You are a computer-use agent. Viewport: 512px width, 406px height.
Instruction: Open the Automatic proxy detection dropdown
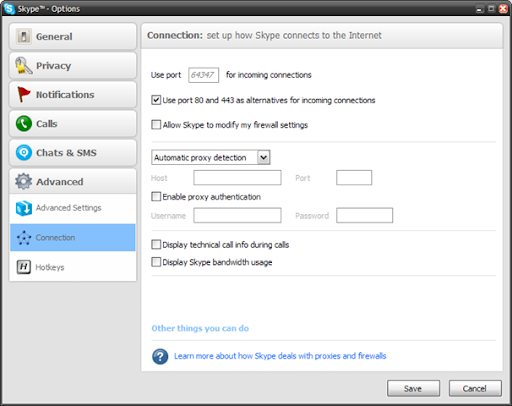(211, 157)
